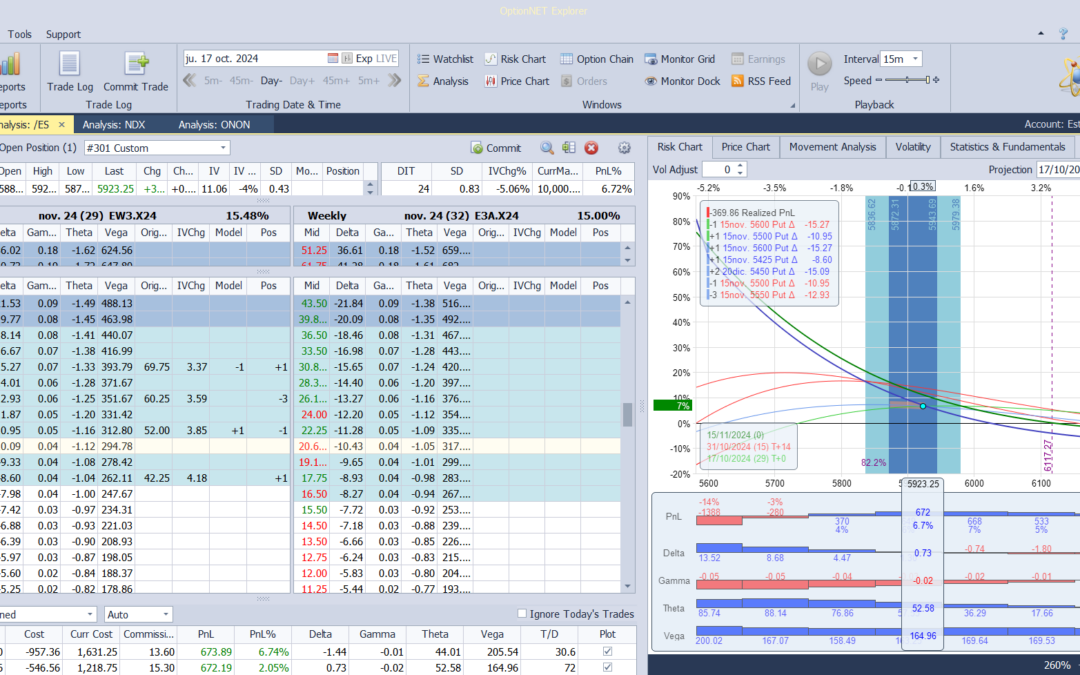Click the option chain vertical scrollbar thumb
Viewport: 1080px width, 675px height.
click(627, 415)
